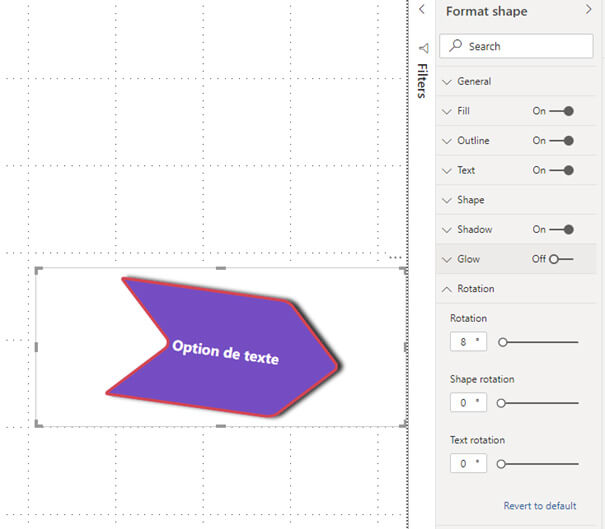
Task: Click the Rotation section header label
Action: click(x=476, y=289)
